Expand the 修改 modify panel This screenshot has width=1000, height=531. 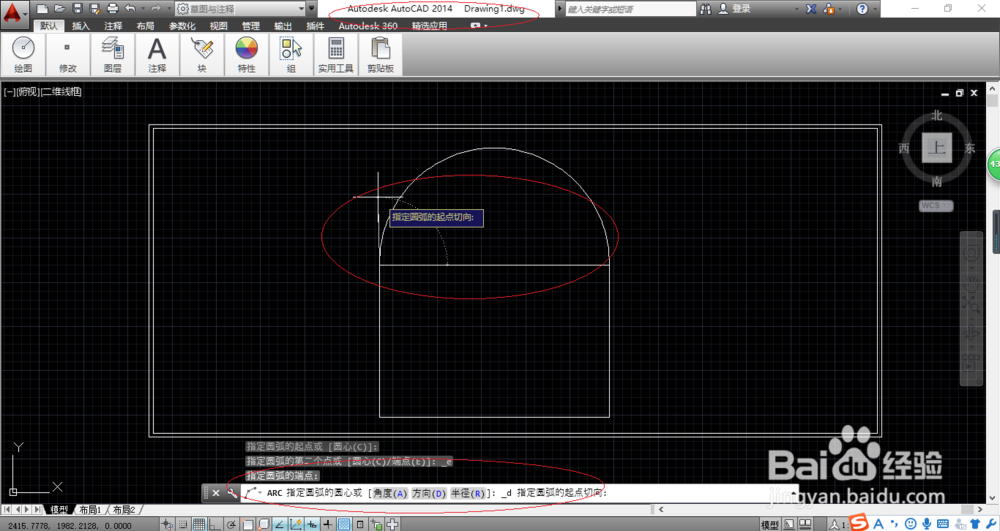[68, 54]
